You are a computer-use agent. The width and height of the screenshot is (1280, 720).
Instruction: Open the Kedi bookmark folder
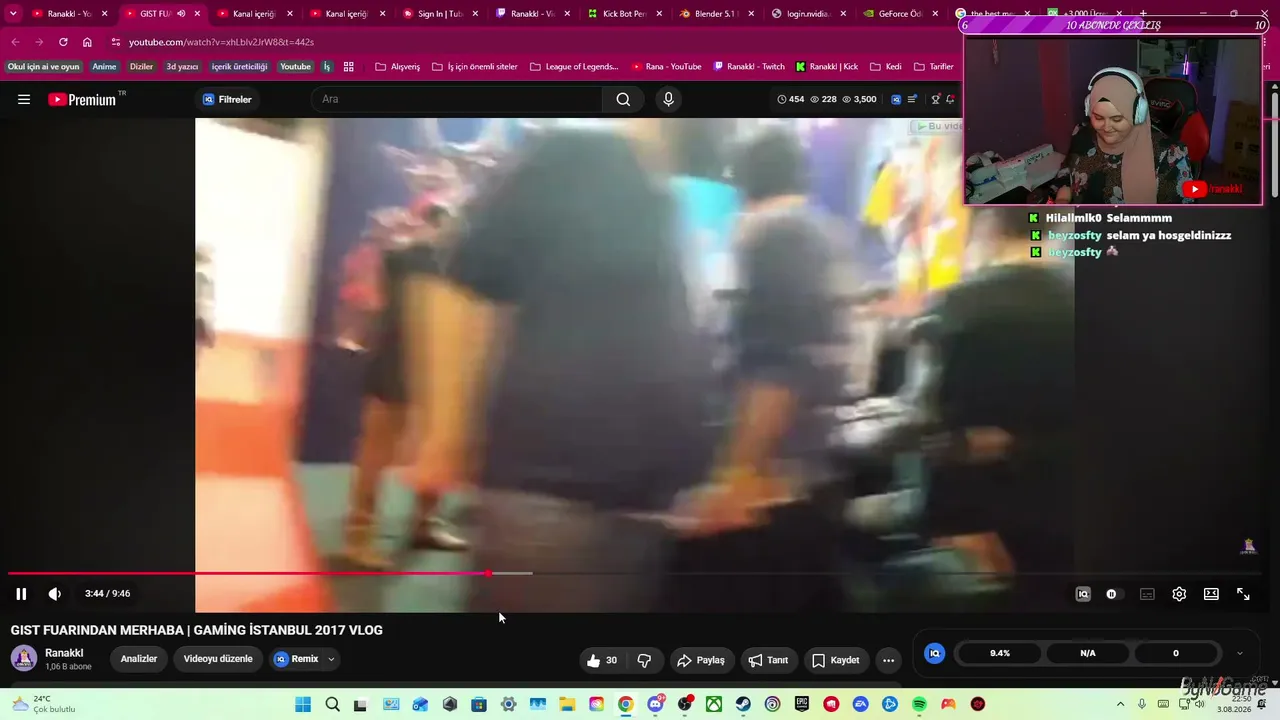886,67
